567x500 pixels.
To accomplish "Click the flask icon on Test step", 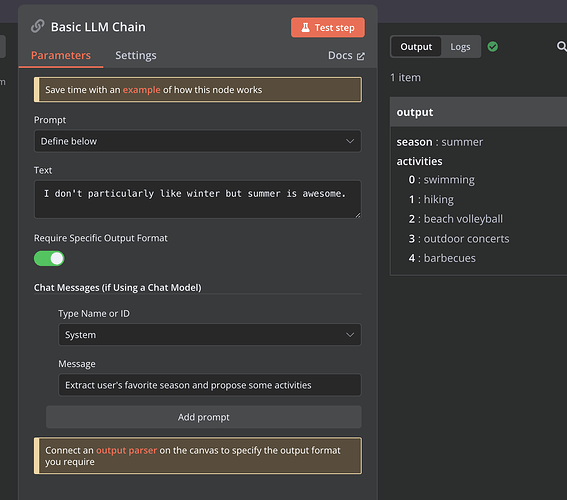I will tap(306, 27).
